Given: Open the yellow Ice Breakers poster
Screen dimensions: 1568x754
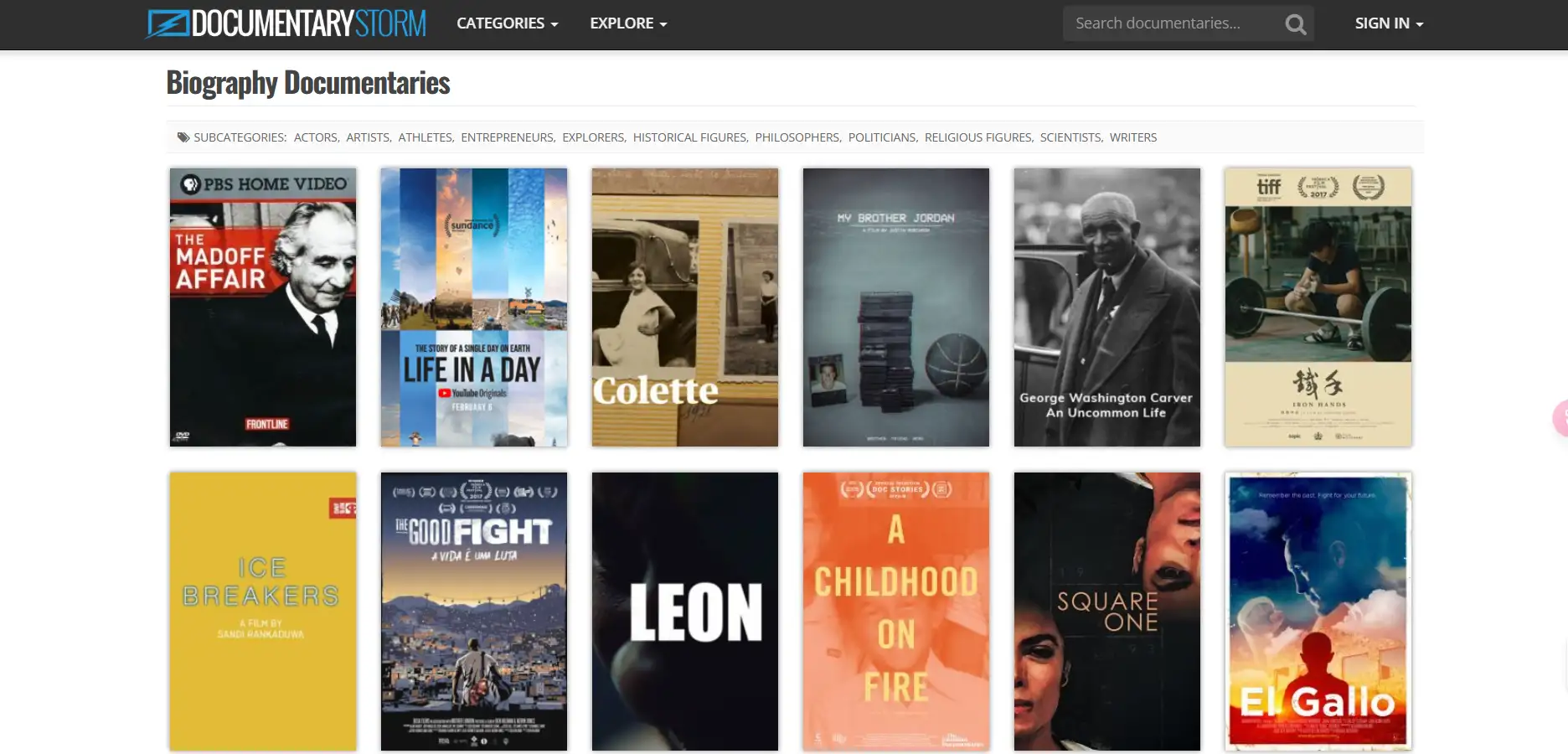Looking at the screenshot, I should [263, 611].
